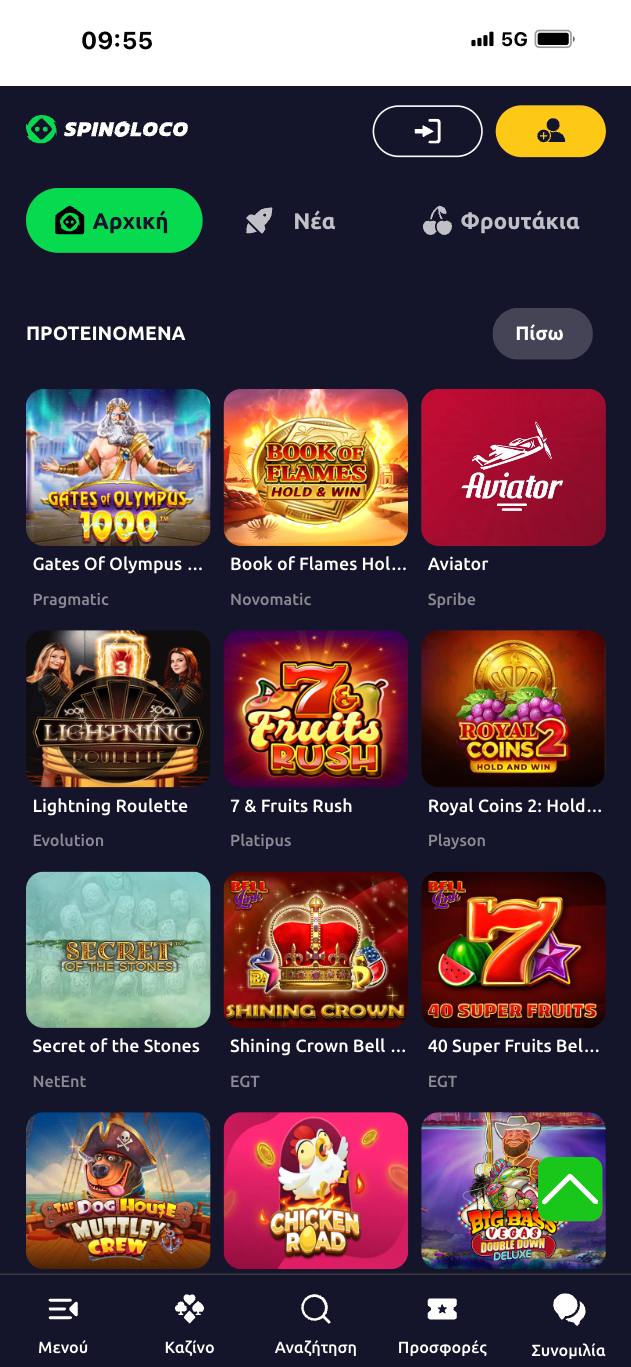Tap the green scroll-to-top arrow
631x1367 pixels.
pos(570,1189)
